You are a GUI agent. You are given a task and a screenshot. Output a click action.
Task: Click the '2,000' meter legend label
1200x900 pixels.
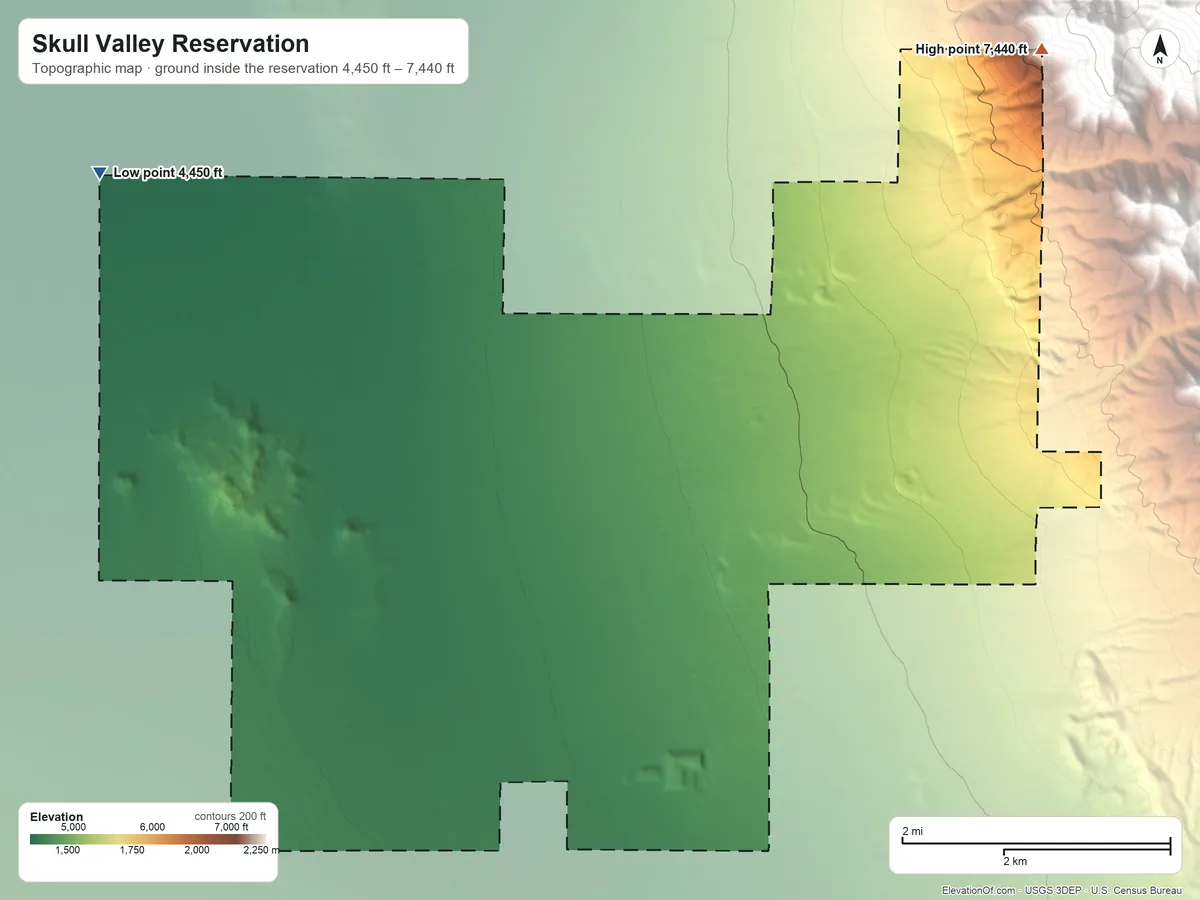point(197,850)
